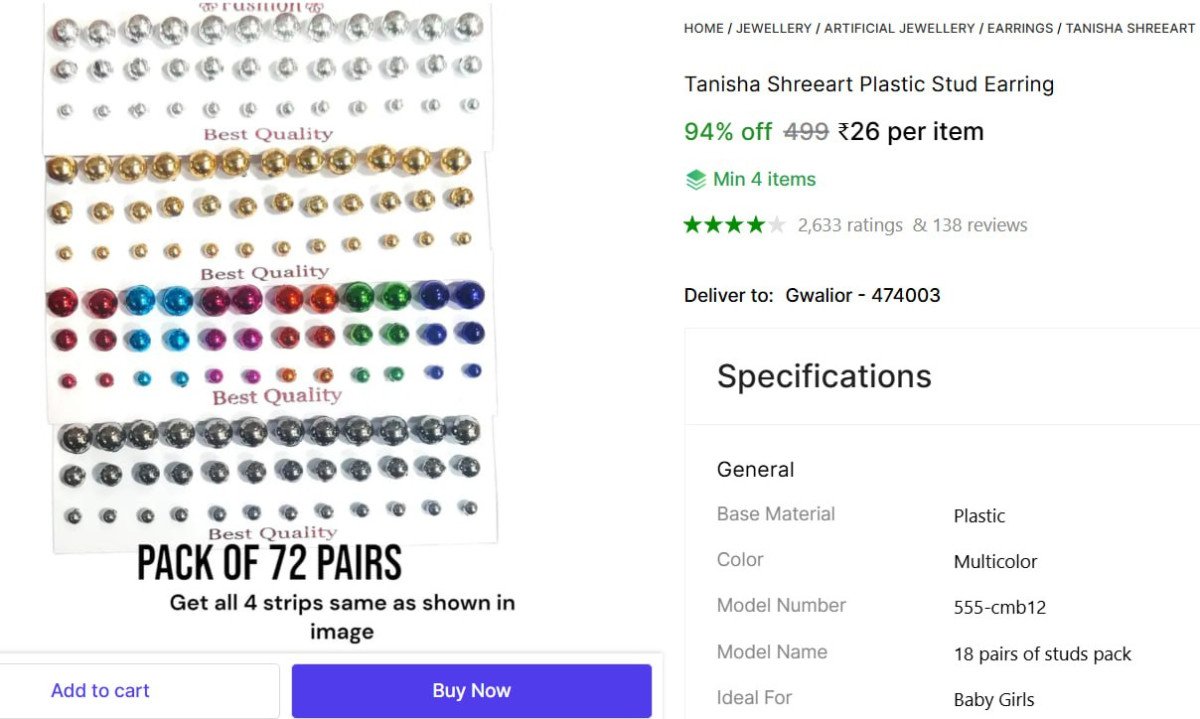
Task: Click the green stacked layers Min items icon
Action: click(696, 180)
